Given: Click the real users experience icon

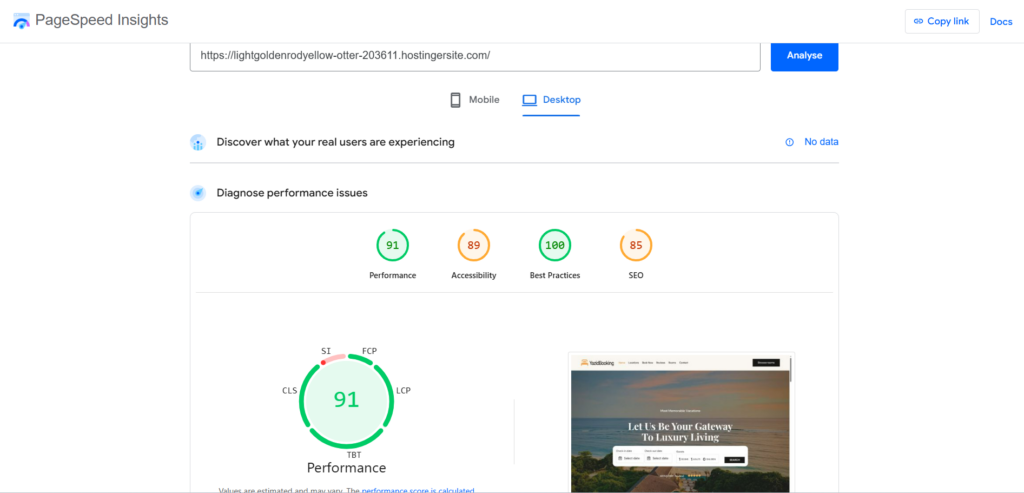Looking at the screenshot, I should point(198,142).
